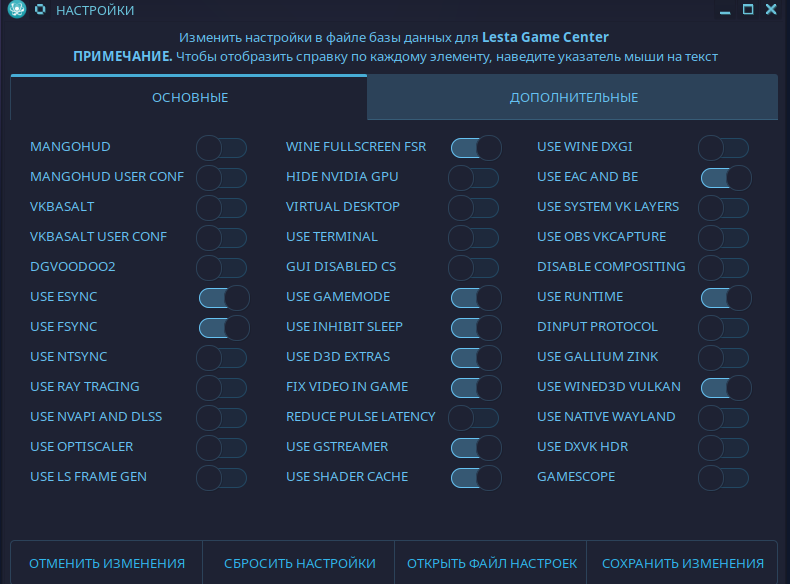790x584 pixels.
Task: Switch to the ДОПОЛНИТЕЛЬНЫЕ tab
Action: click(x=573, y=98)
